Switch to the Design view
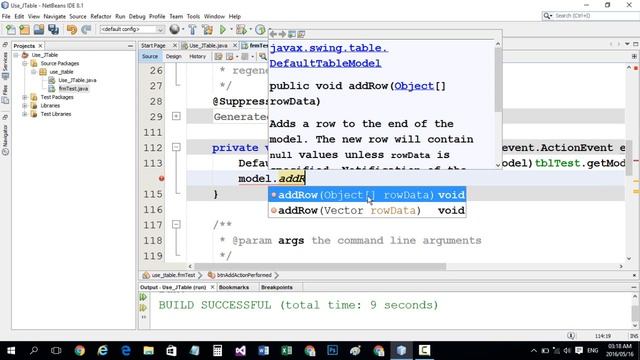640x360 pixels. pos(173,56)
